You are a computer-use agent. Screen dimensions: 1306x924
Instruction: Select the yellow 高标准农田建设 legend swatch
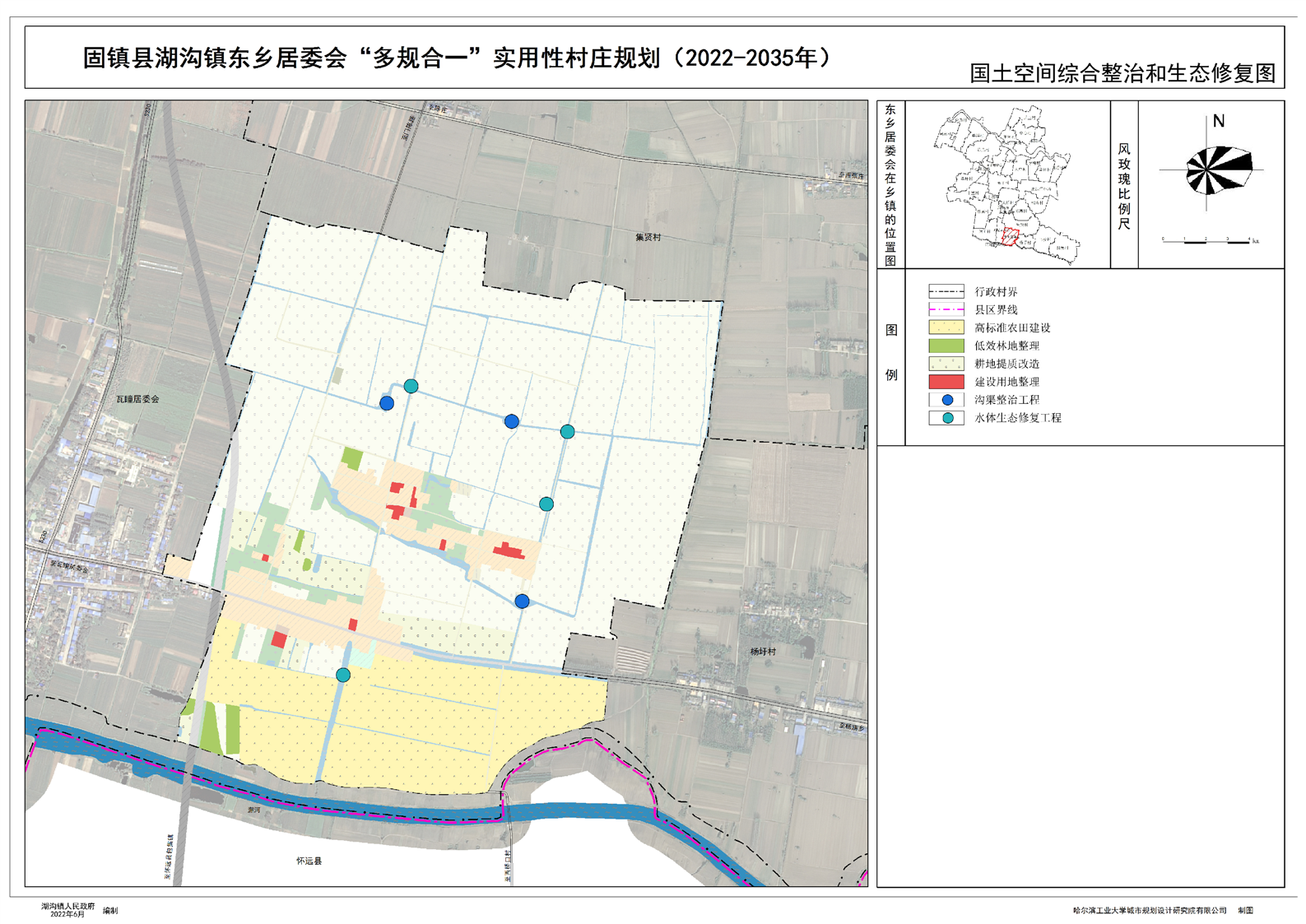(946, 327)
